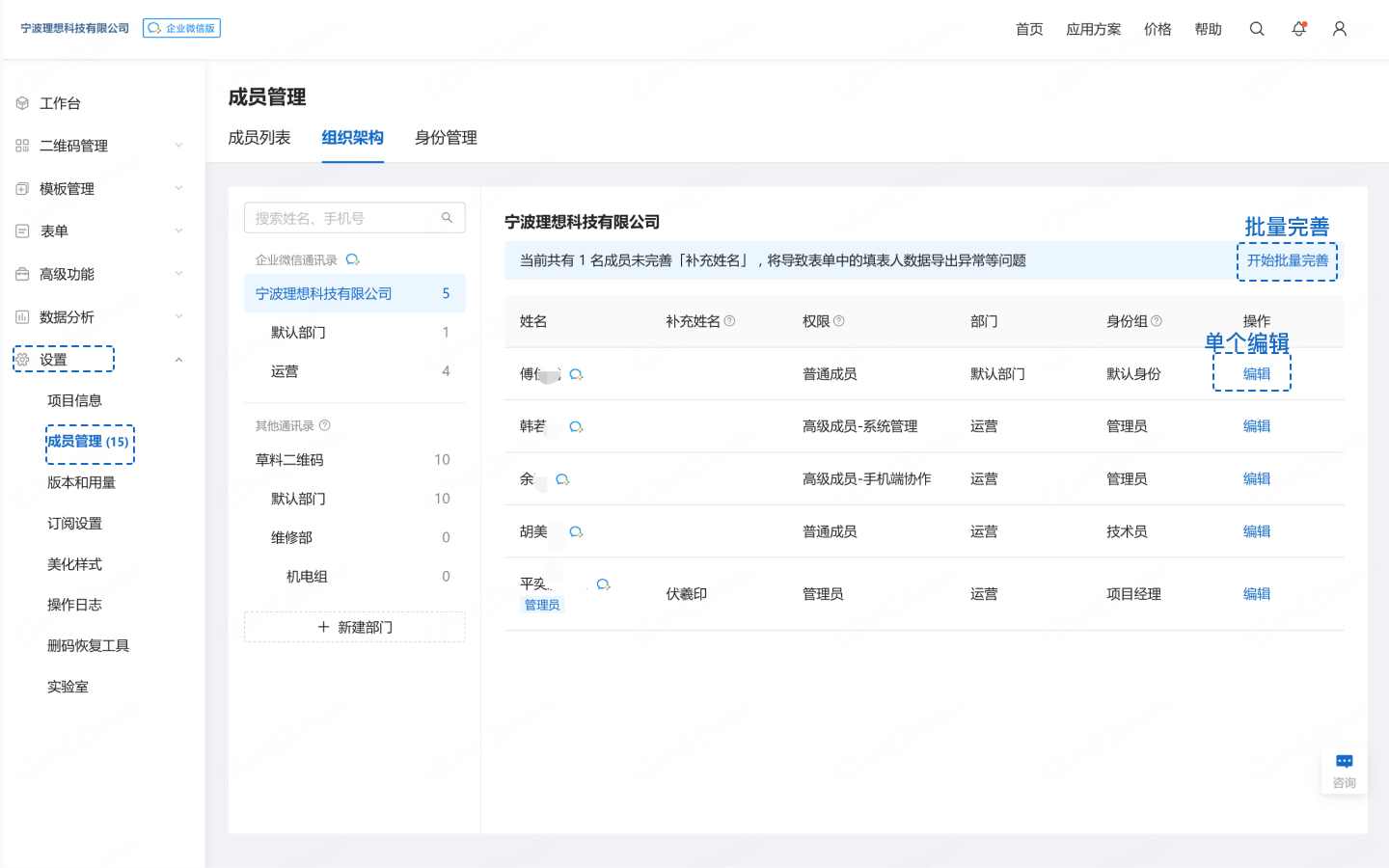The height and width of the screenshot is (868, 1389).
Task: Open 价格 in top navigation
Action: click(x=1157, y=29)
